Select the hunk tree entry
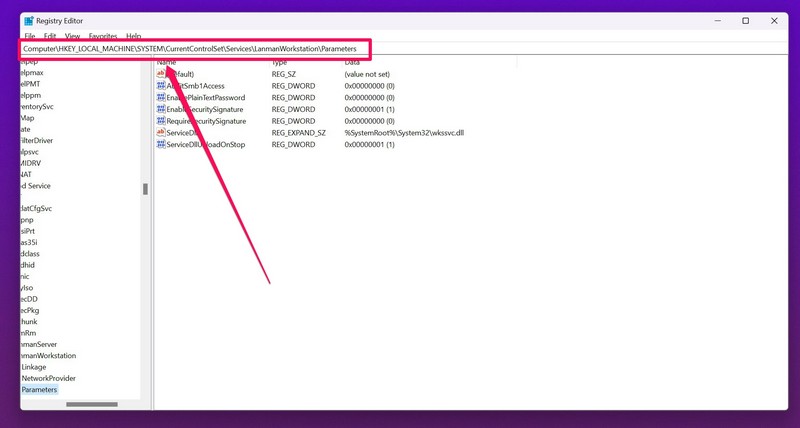 29,322
